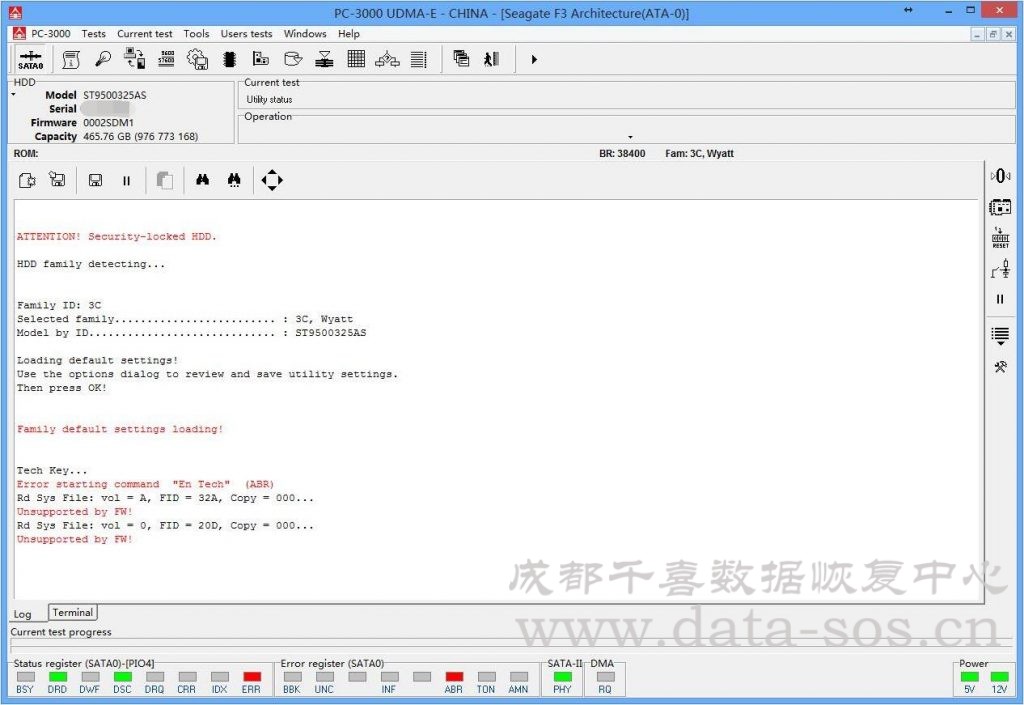
Task: Click the document with gear log icon
Action: point(27,180)
